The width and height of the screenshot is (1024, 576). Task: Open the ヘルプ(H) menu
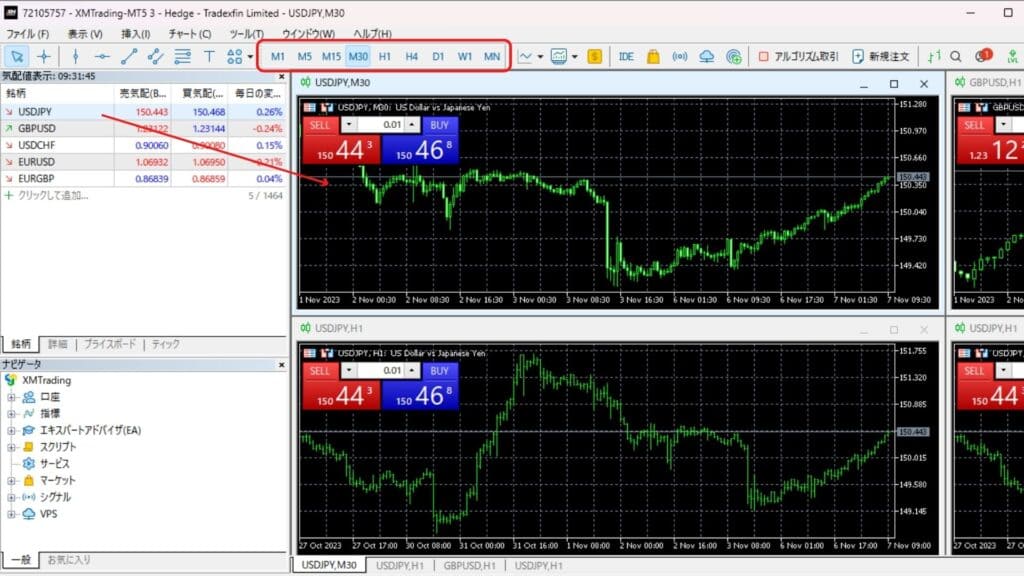372,34
